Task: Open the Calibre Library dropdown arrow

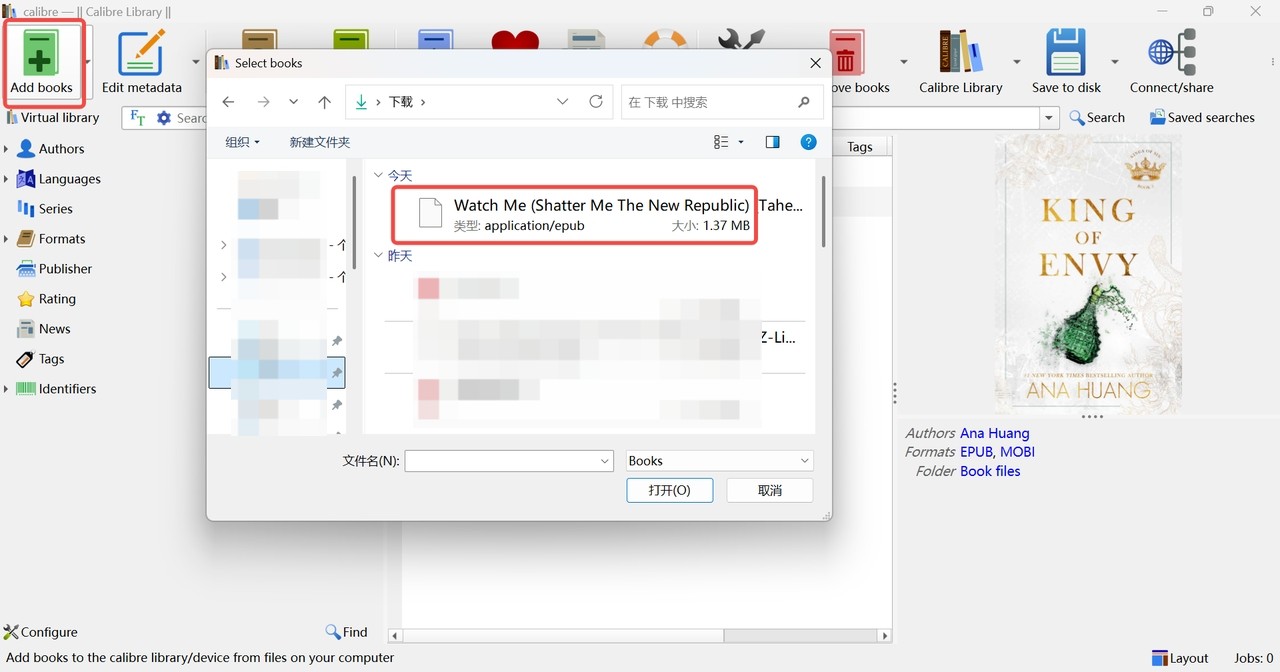Action: pyautogui.click(x=1016, y=62)
